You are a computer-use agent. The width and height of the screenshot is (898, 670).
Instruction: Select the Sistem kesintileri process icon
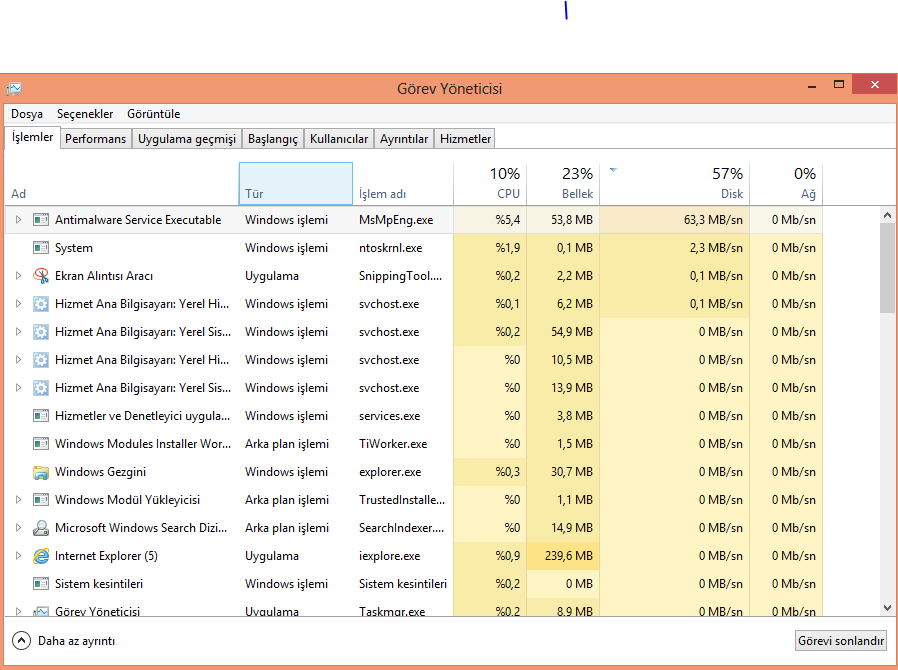[41, 584]
